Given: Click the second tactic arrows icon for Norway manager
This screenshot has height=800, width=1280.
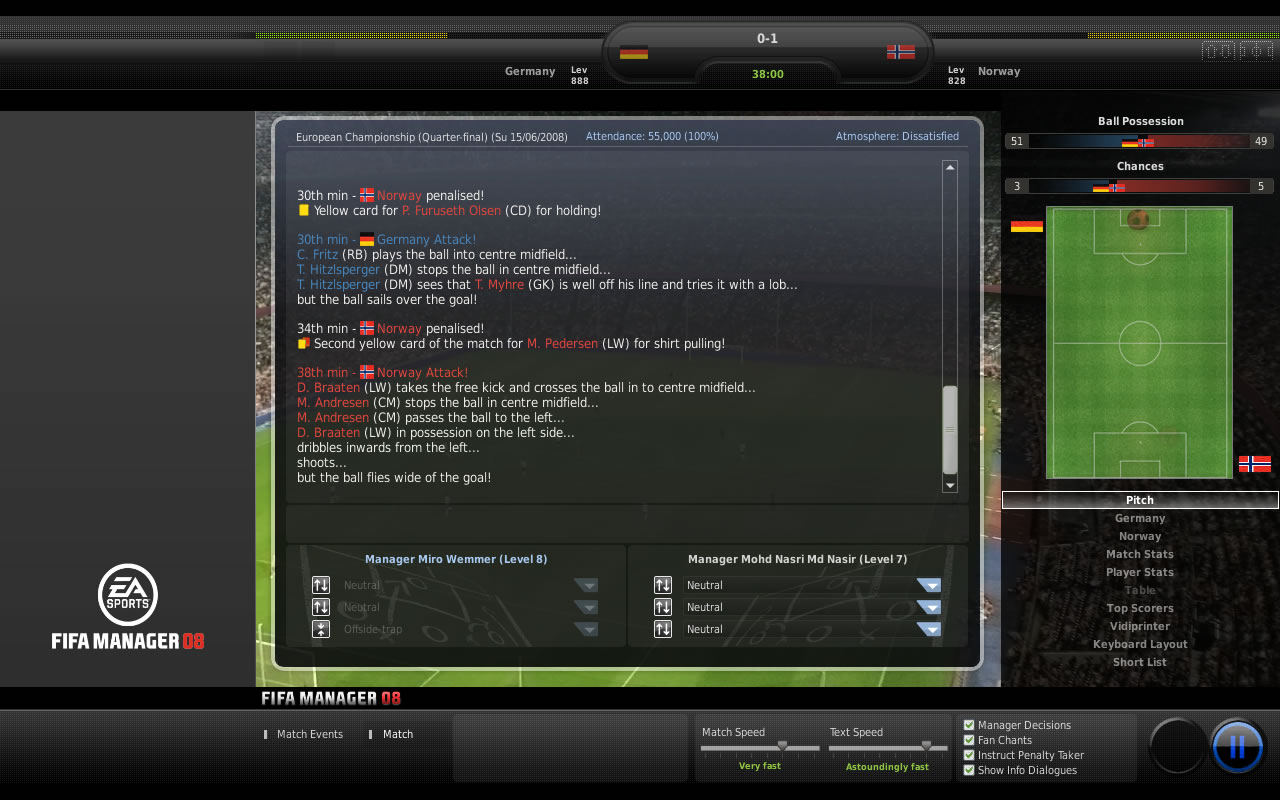Looking at the screenshot, I should coord(663,607).
